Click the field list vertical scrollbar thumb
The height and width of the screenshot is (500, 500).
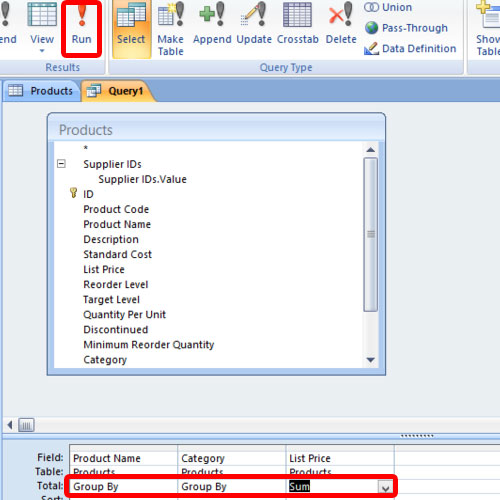tap(371, 235)
